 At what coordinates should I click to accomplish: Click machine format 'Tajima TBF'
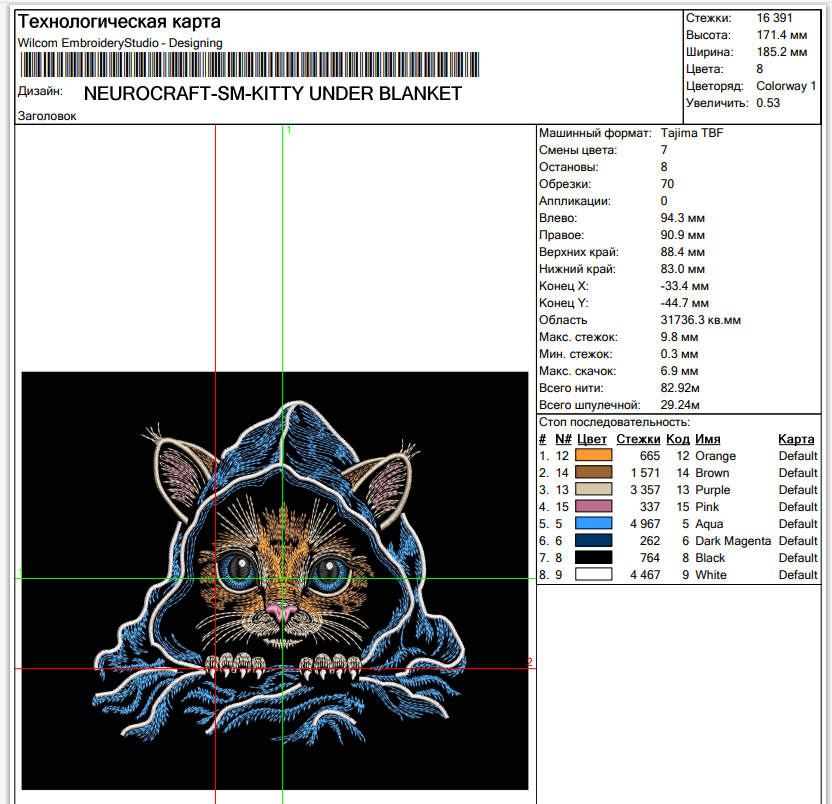coord(692,133)
